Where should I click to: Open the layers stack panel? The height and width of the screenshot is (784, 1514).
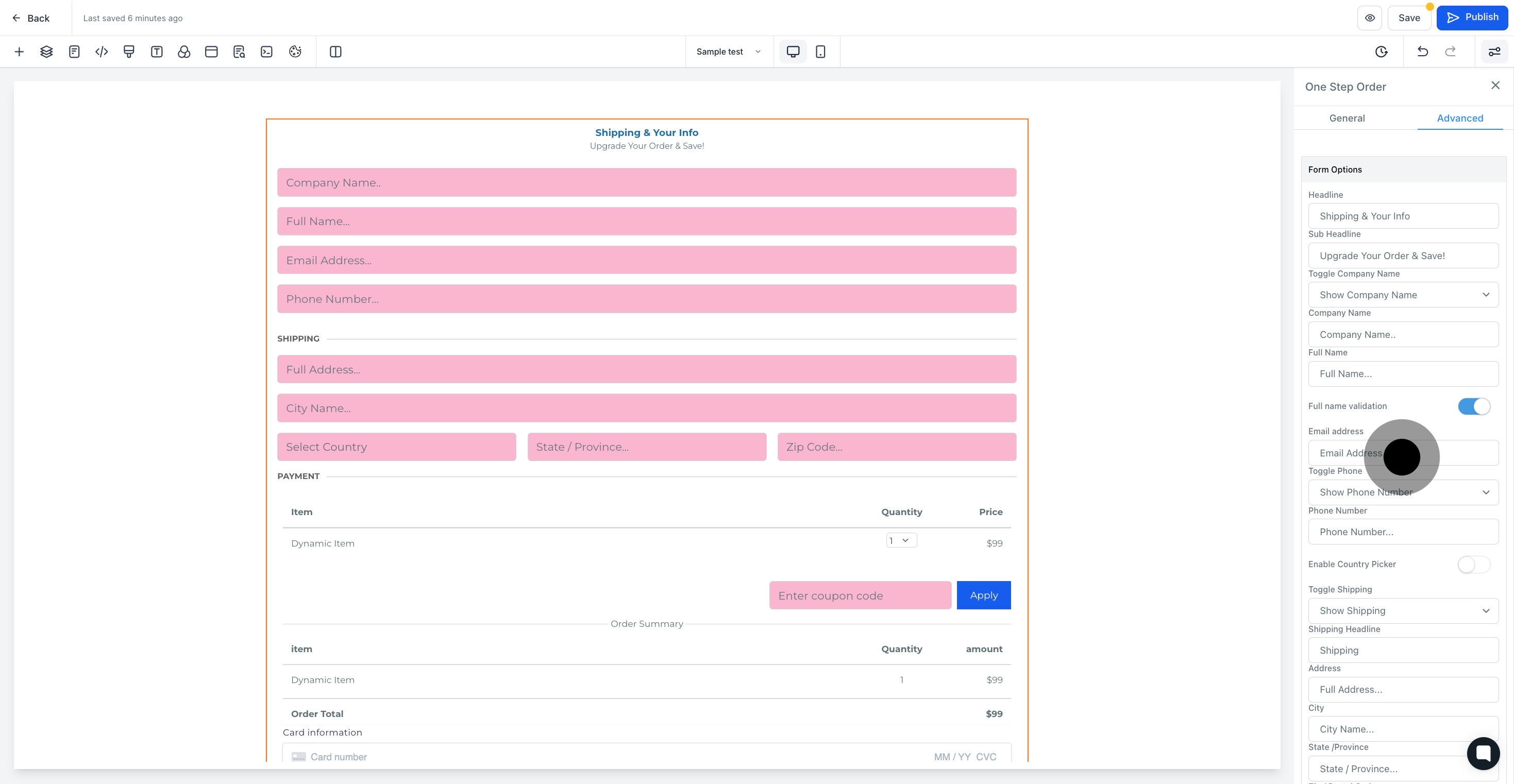(x=46, y=52)
